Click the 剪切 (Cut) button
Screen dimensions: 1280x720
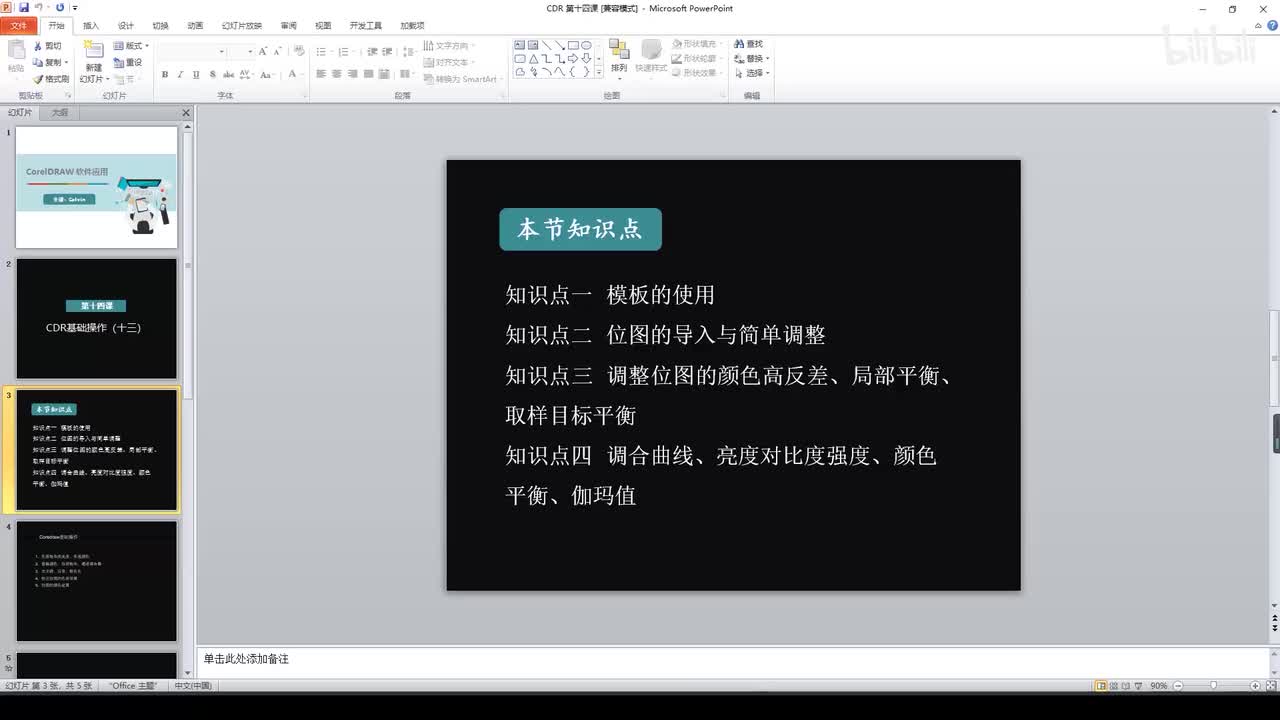pyautogui.click(x=47, y=46)
